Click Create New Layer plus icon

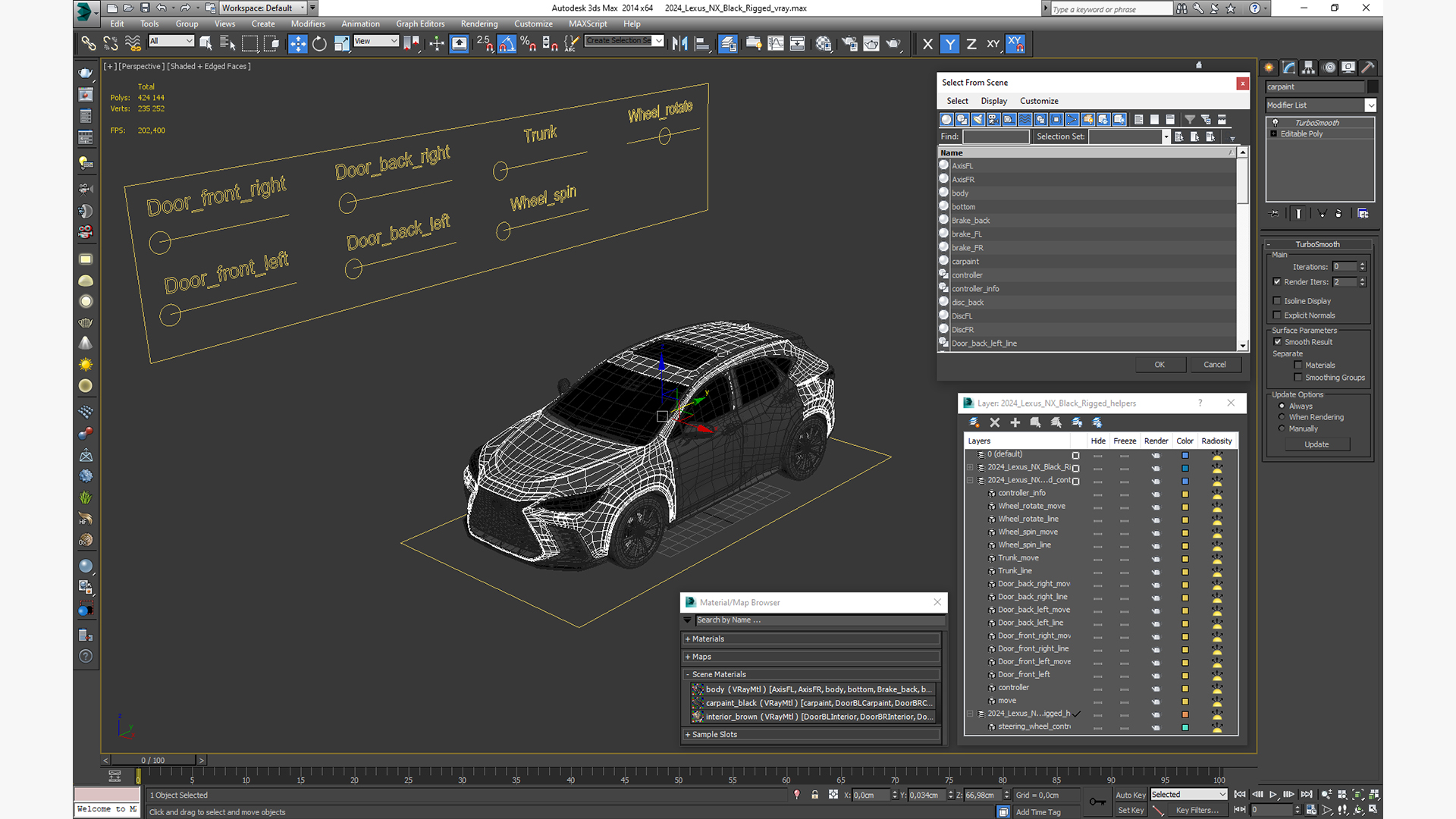click(x=1015, y=422)
